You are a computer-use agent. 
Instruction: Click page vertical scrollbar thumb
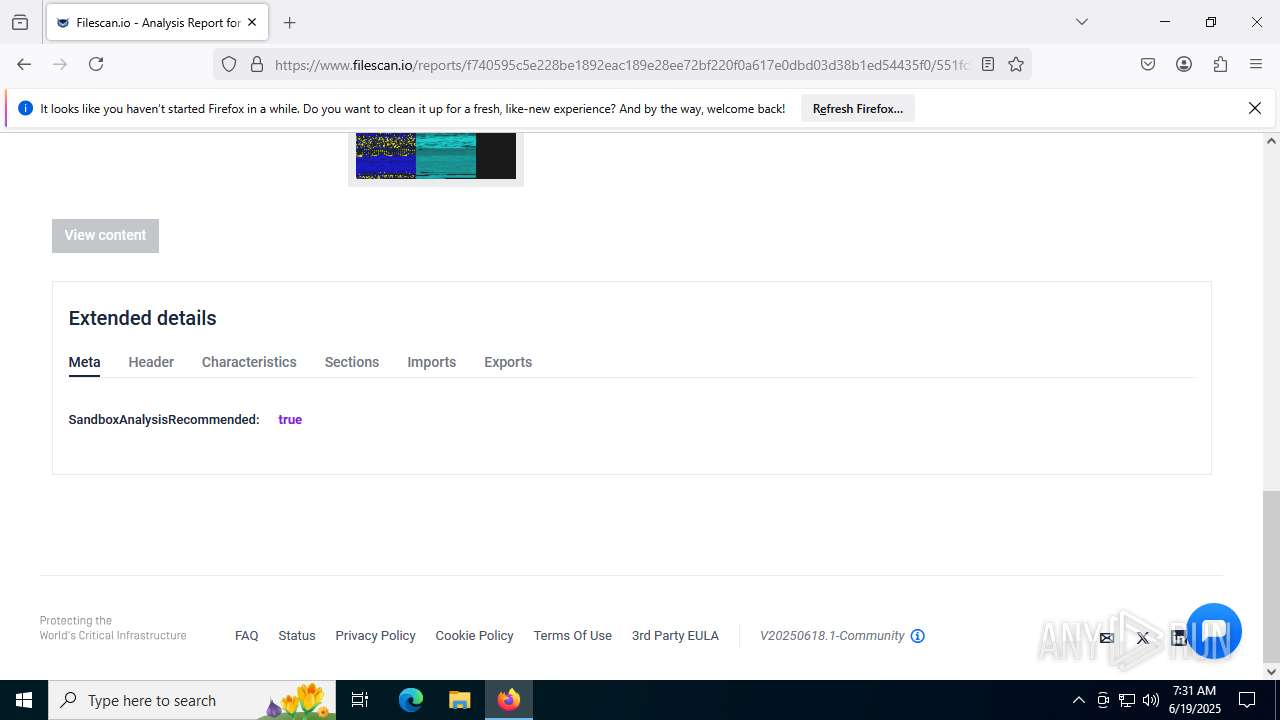pos(1271,575)
